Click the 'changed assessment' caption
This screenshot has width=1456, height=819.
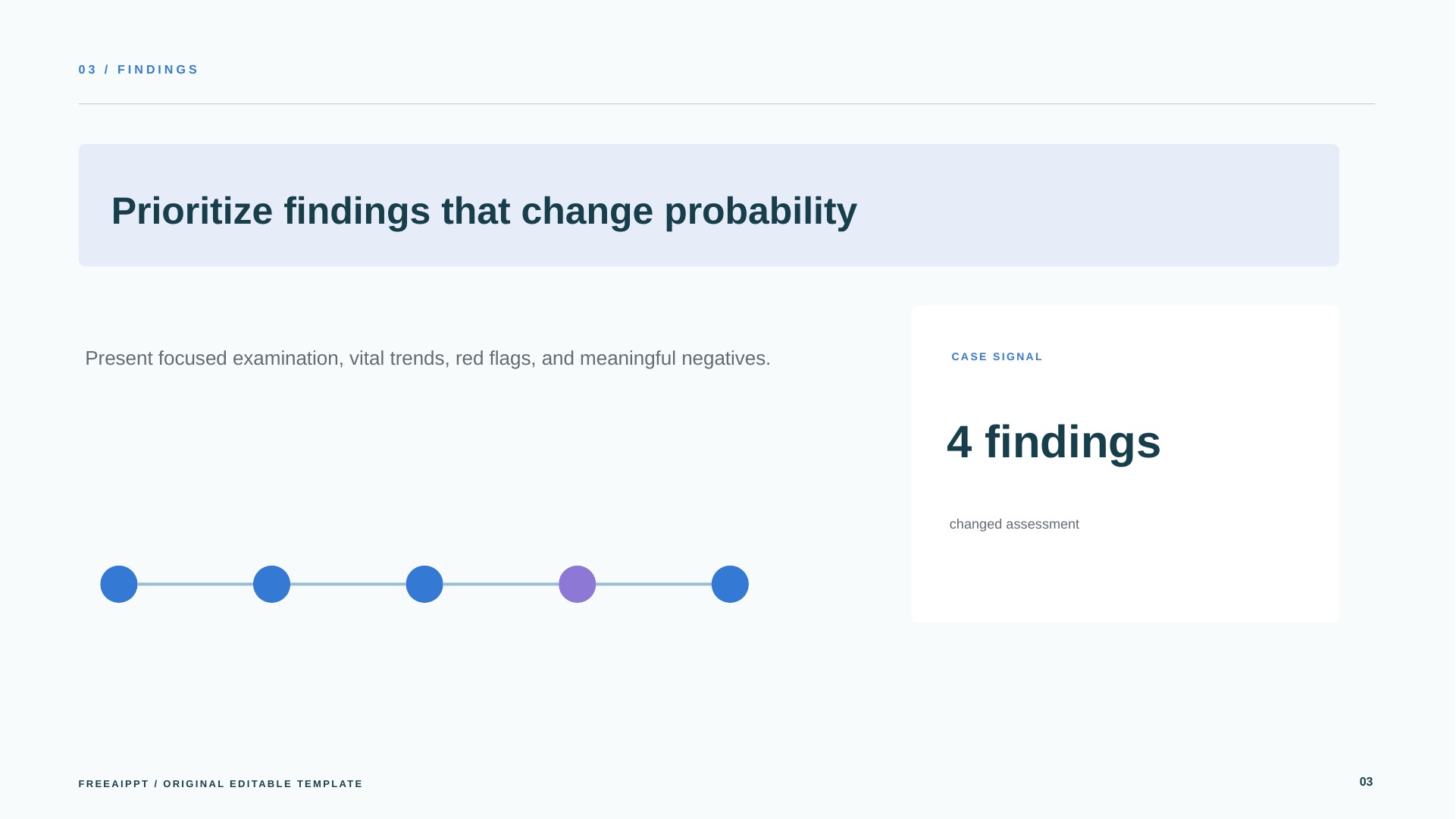(1014, 524)
